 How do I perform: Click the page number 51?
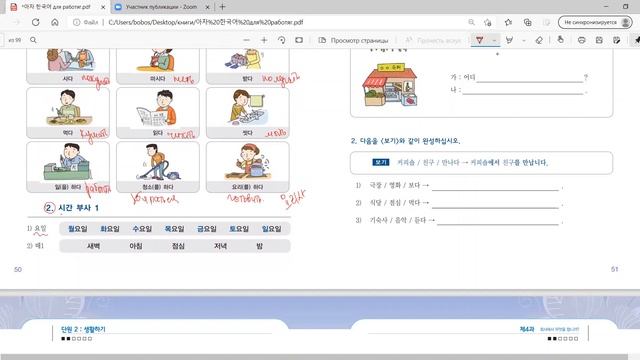(614, 269)
